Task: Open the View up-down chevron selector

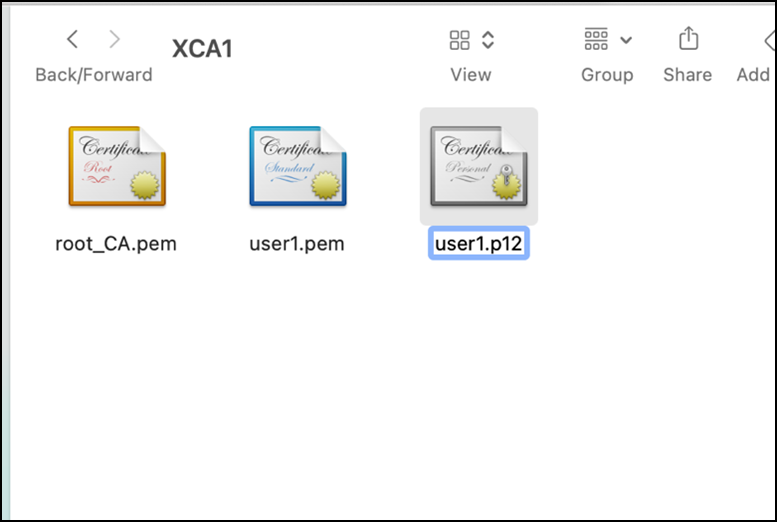Action: click(488, 40)
